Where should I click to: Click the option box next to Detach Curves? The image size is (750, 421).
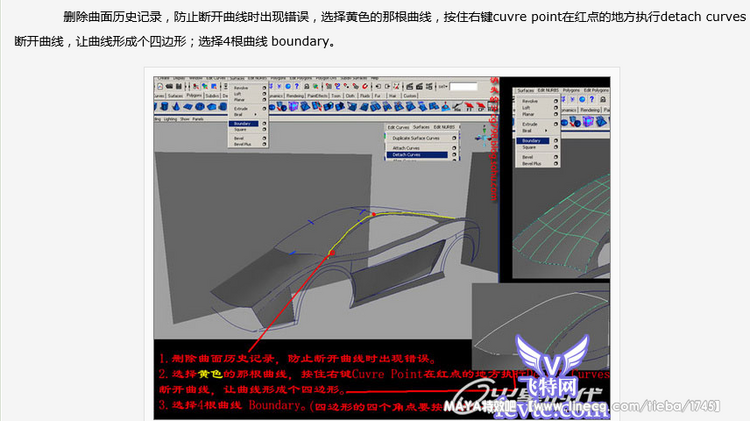[454, 155]
